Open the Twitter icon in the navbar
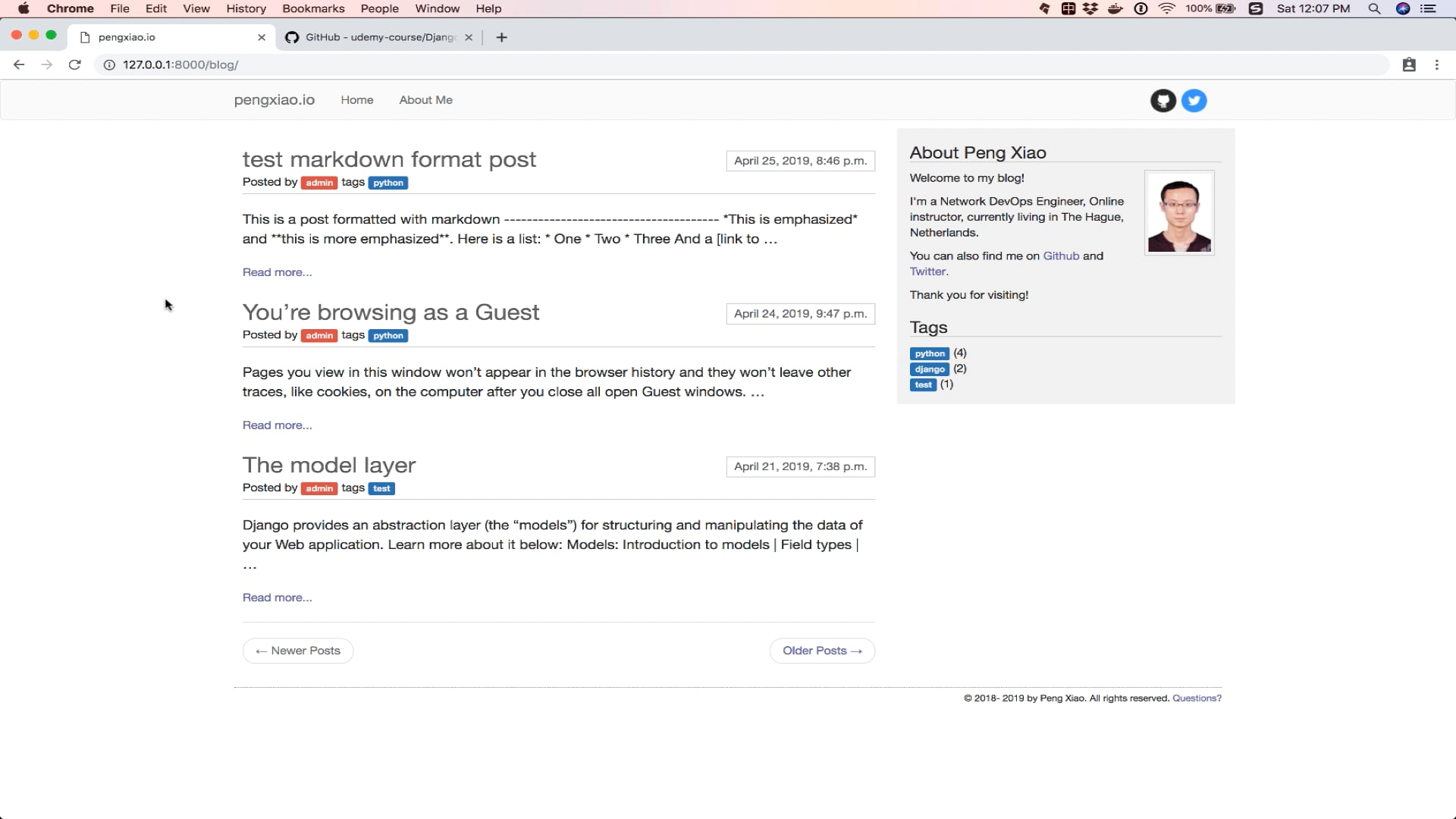1456x819 pixels. (x=1194, y=100)
